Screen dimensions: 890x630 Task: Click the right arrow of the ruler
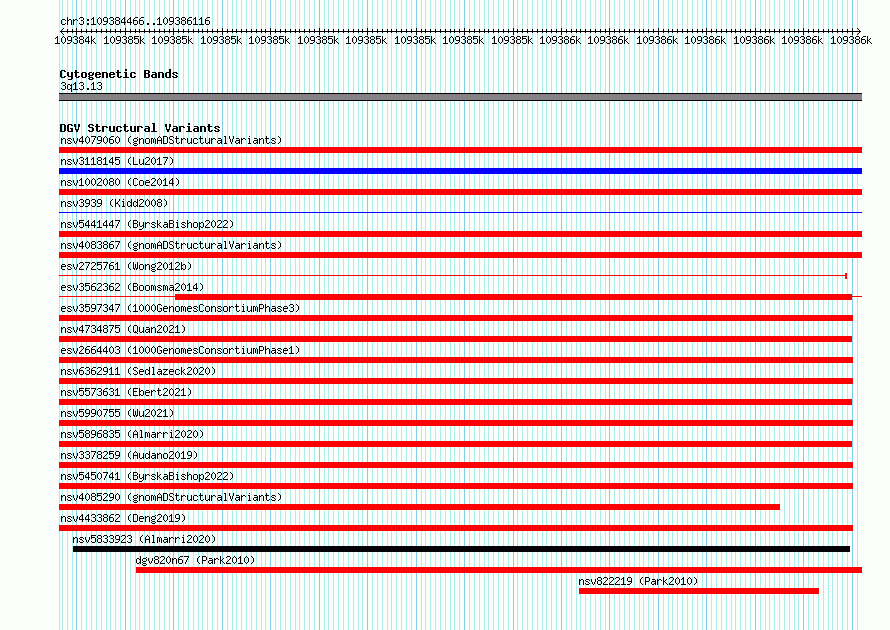tap(858, 31)
